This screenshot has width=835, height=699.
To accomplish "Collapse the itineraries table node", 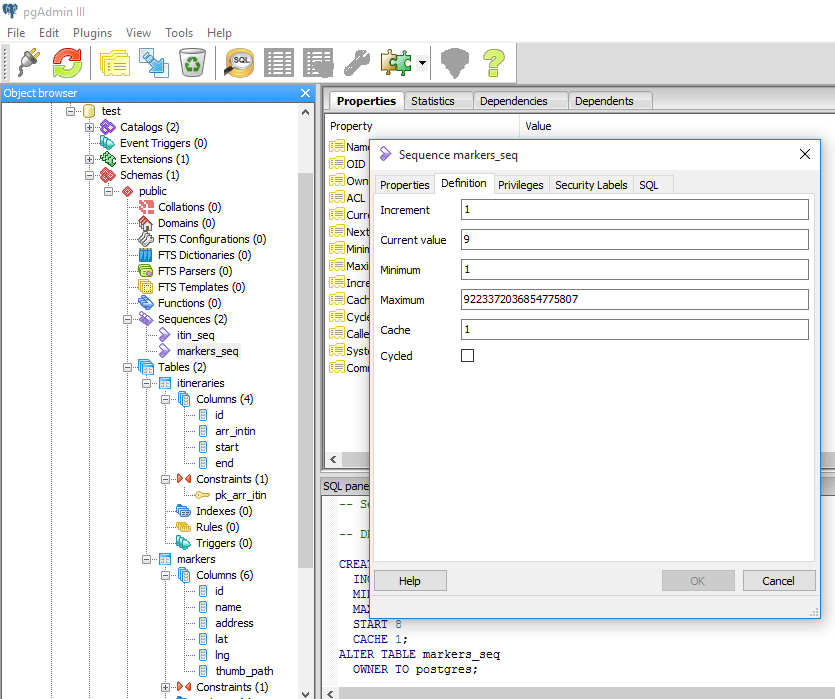I will pyautogui.click(x=146, y=383).
